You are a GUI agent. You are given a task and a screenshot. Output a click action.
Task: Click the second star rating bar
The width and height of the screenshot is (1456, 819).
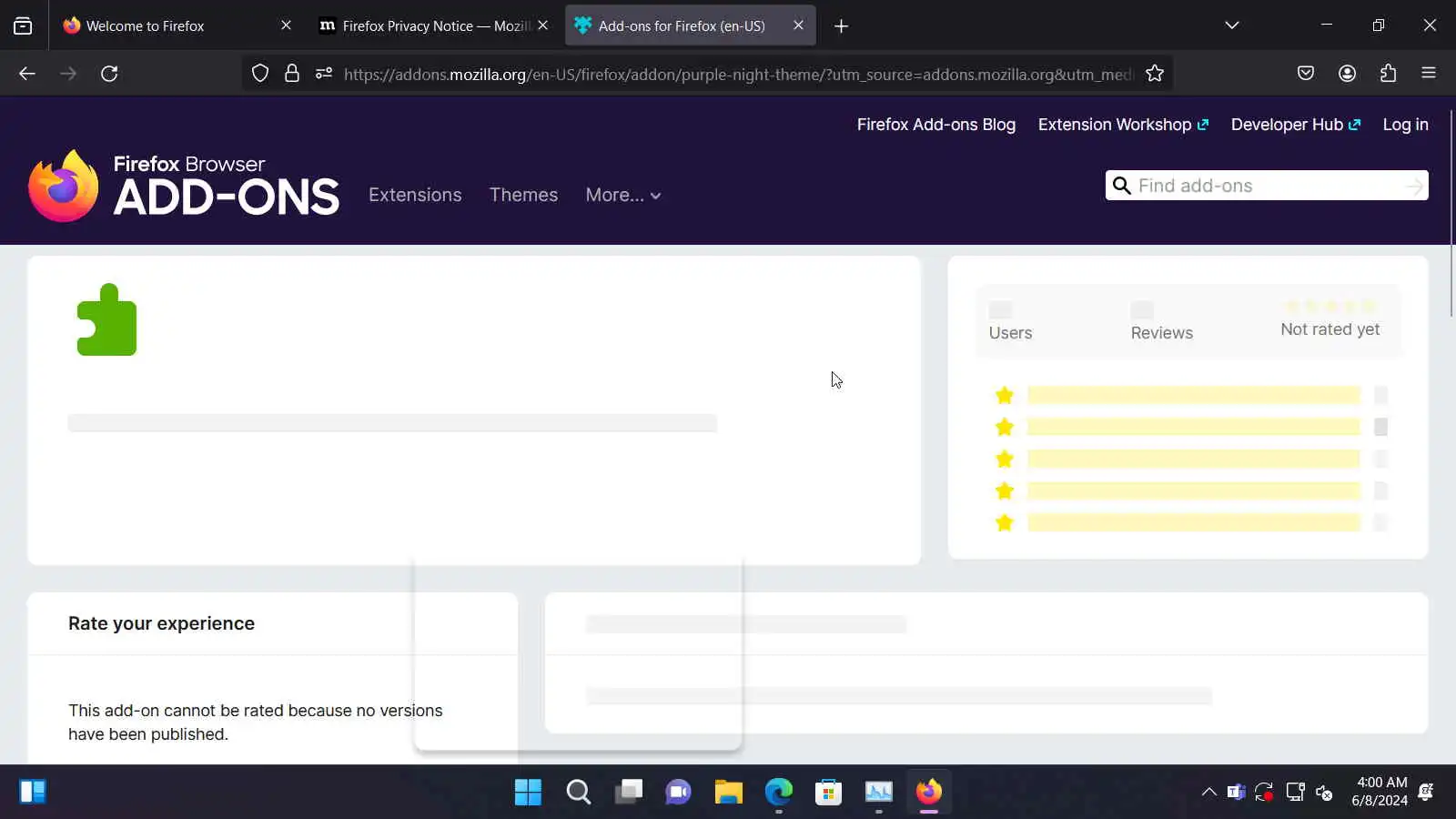pyautogui.click(x=1194, y=427)
